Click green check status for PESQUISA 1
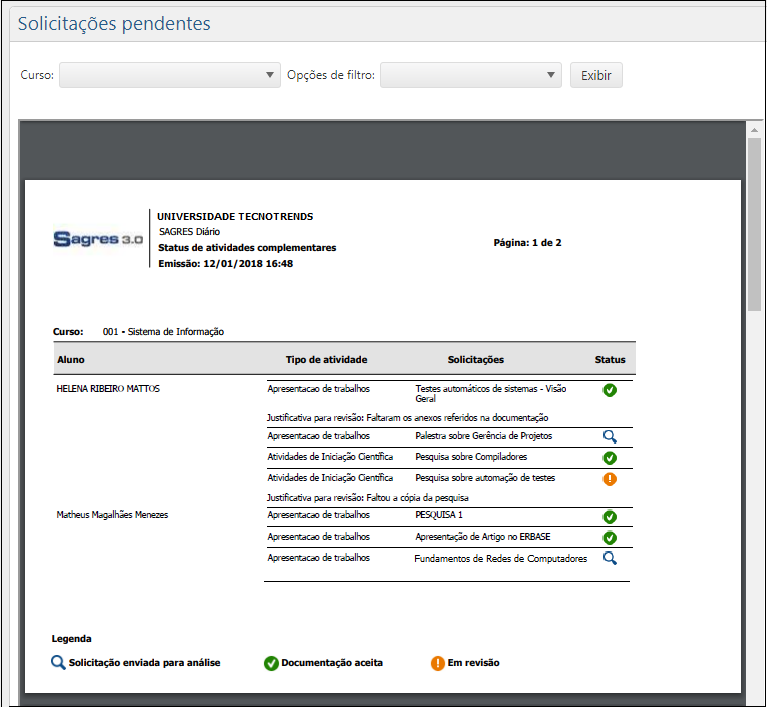This screenshot has width=767, height=707. (x=610, y=517)
